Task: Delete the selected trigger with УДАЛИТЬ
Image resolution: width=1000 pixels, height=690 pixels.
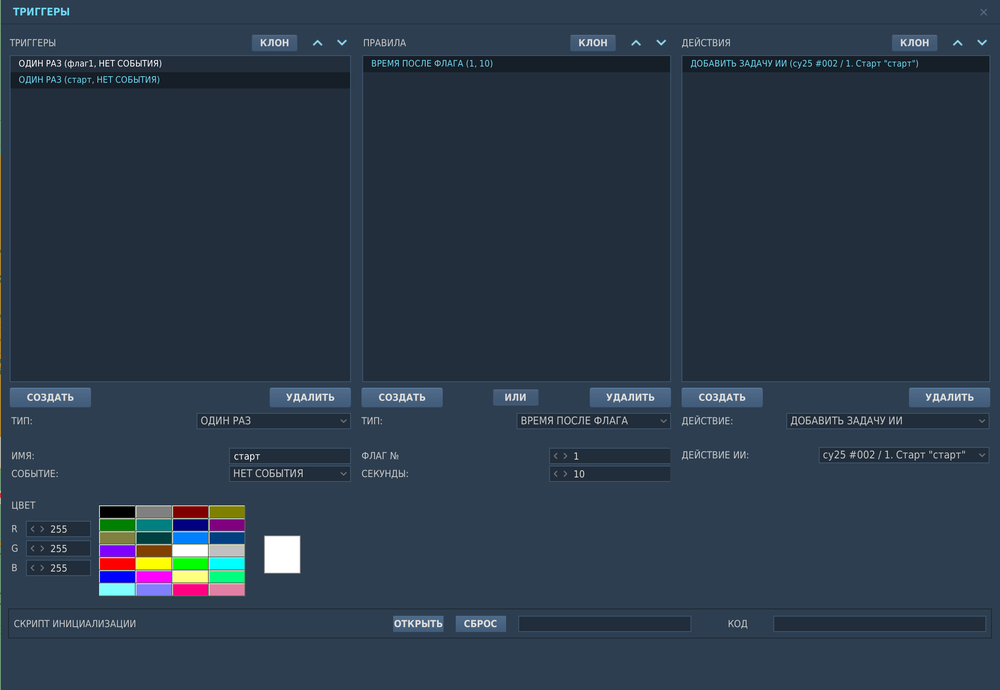Action: [310, 397]
